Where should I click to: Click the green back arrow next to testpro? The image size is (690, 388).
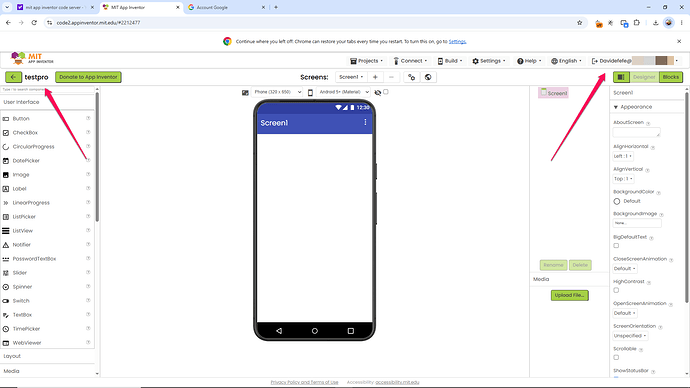[x=13, y=77]
